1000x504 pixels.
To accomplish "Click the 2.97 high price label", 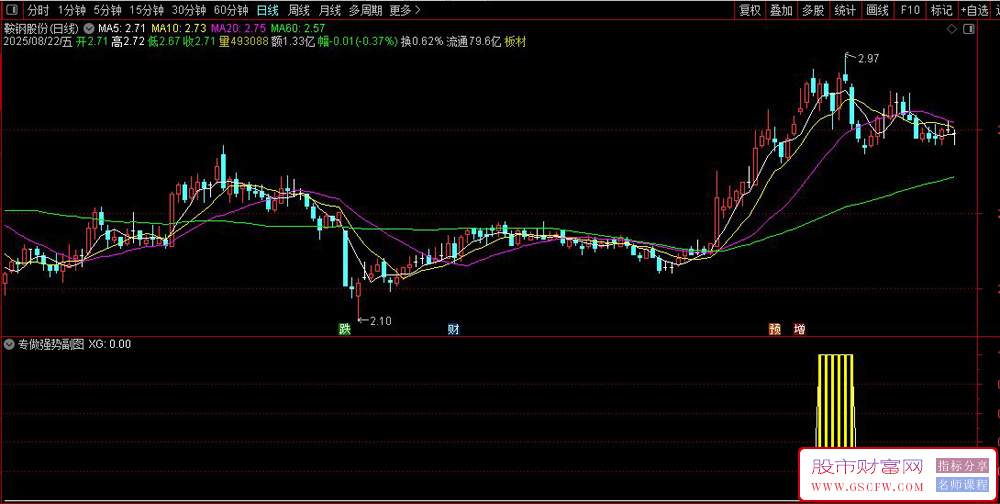I will (x=869, y=59).
